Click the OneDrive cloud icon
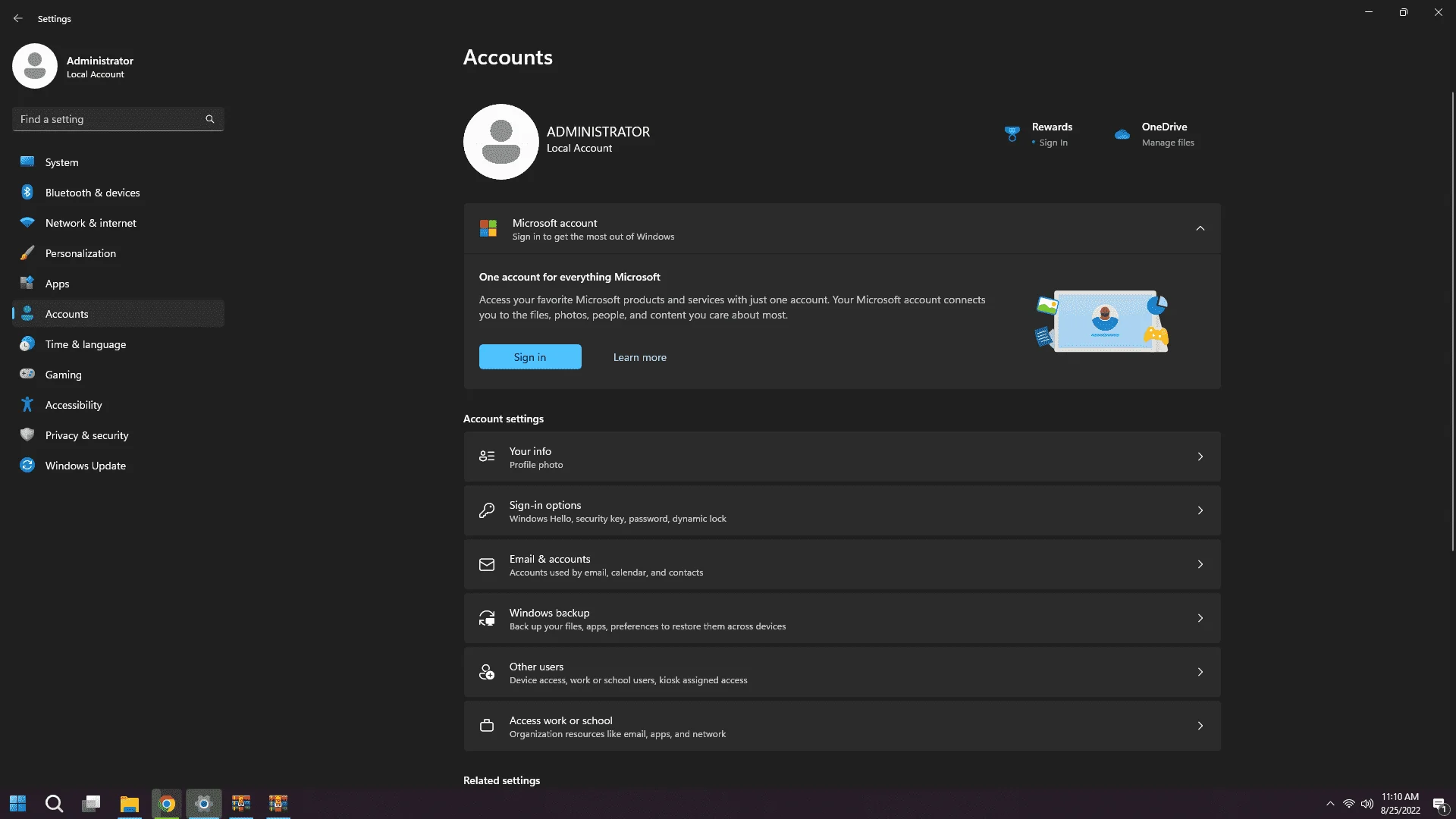This screenshot has width=1456, height=819. [x=1122, y=134]
